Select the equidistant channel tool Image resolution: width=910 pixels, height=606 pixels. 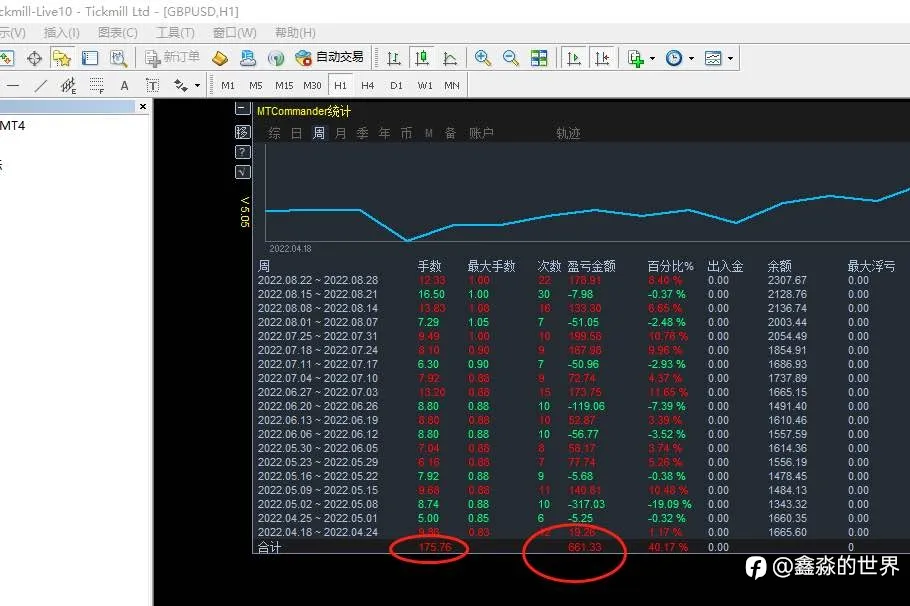tap(68, 86)
